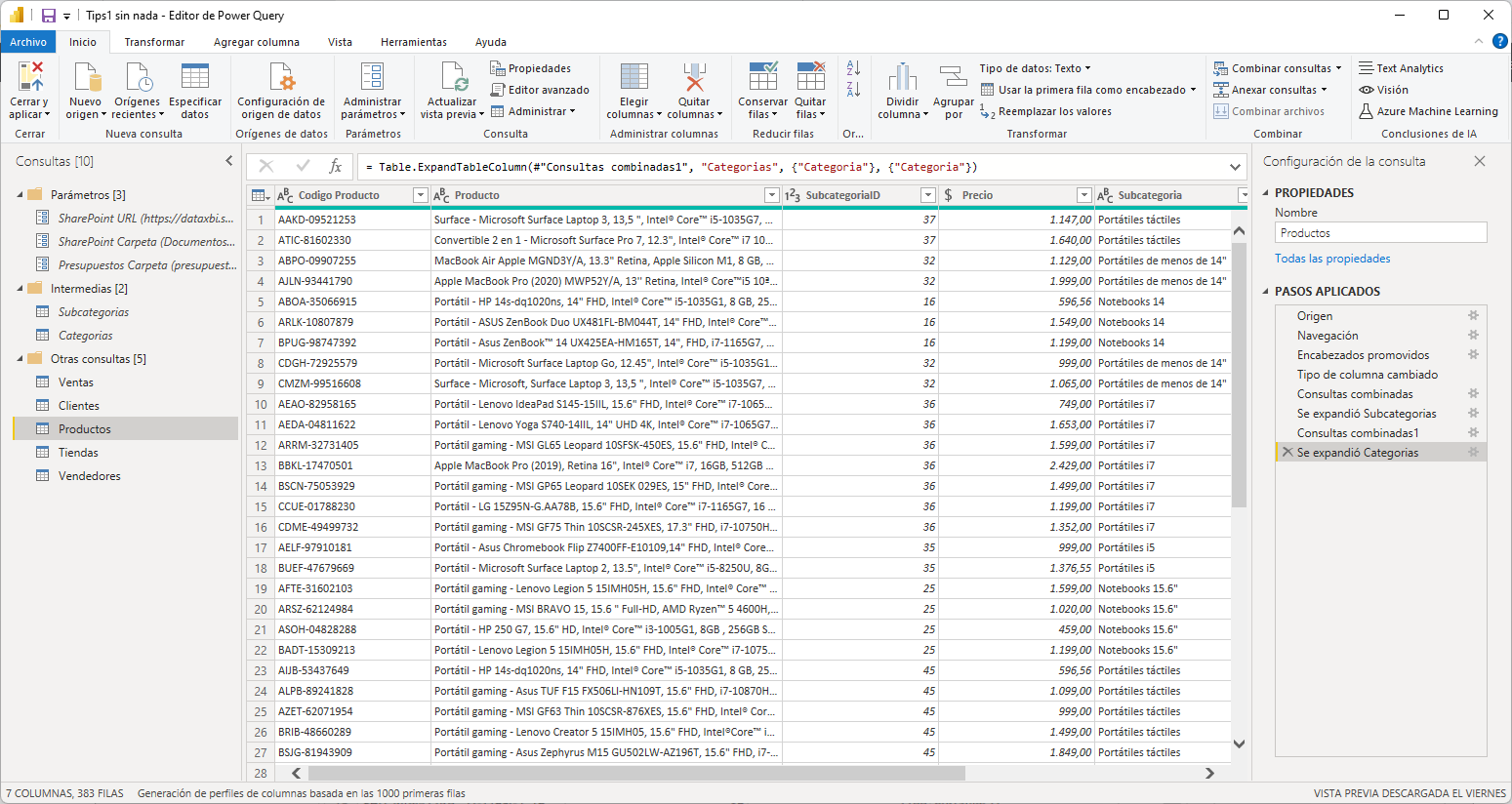Screen dimensions: 1512x804
Task: Open the Editor avanzado
Action: 540,90
